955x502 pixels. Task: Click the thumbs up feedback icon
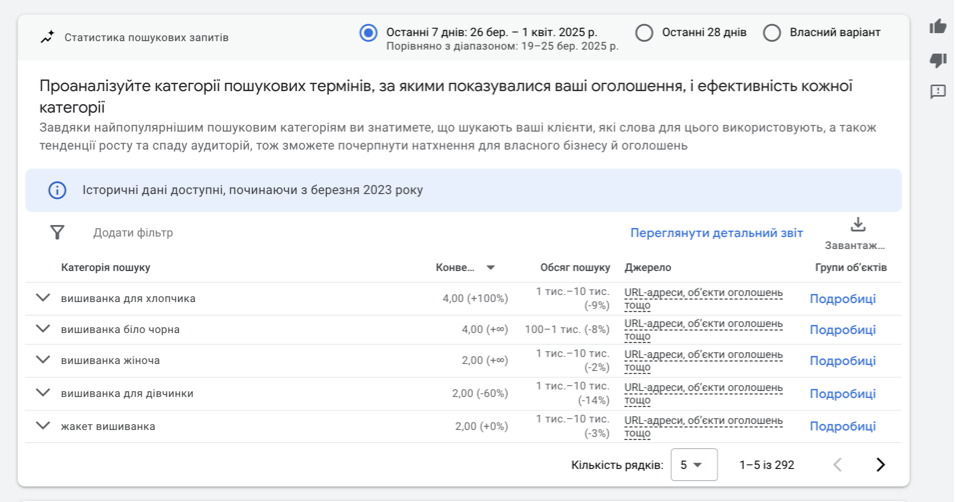coord(938,27)
